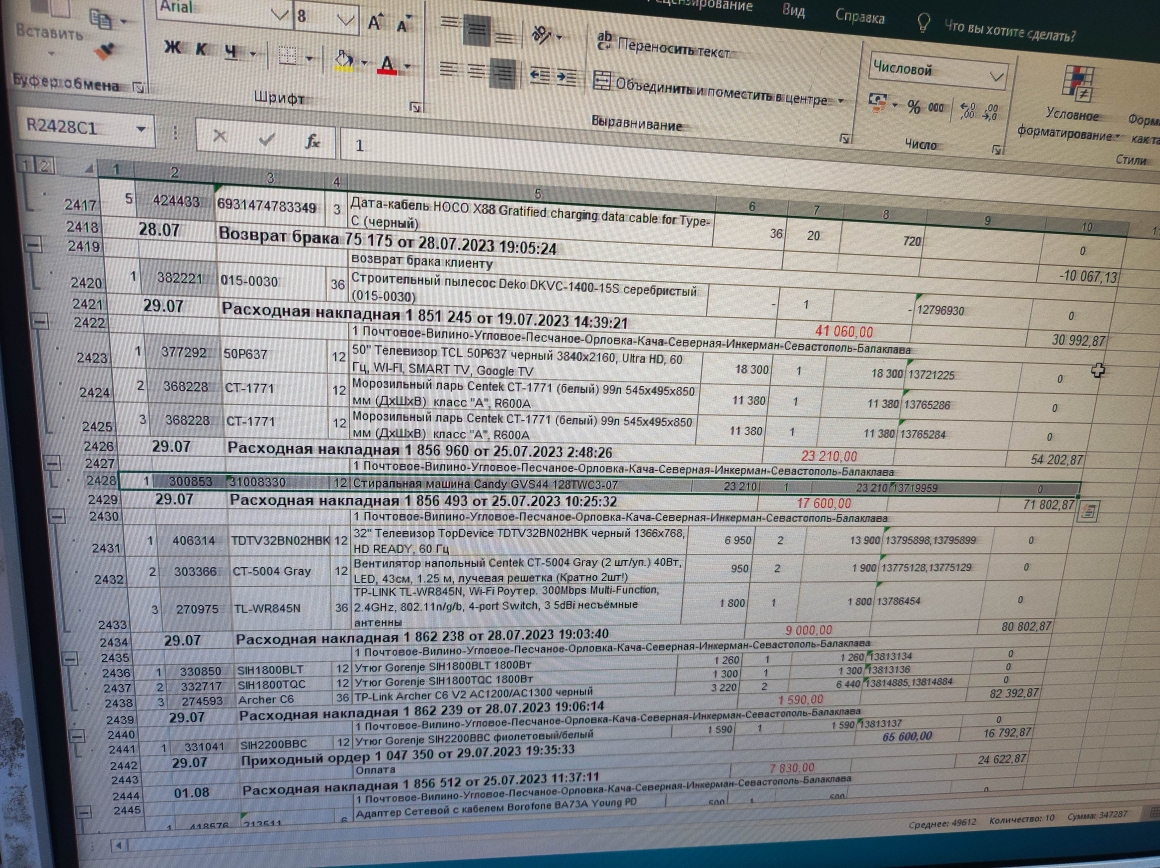Show outline level 1 only

tap(26, 164)
